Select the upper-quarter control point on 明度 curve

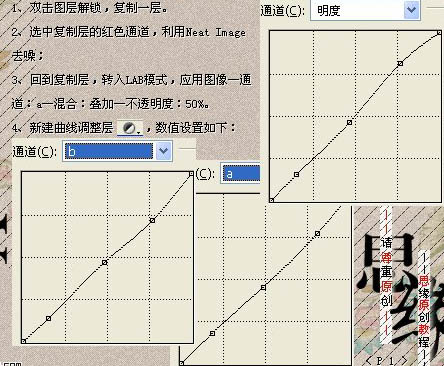(x=400, y=63)
